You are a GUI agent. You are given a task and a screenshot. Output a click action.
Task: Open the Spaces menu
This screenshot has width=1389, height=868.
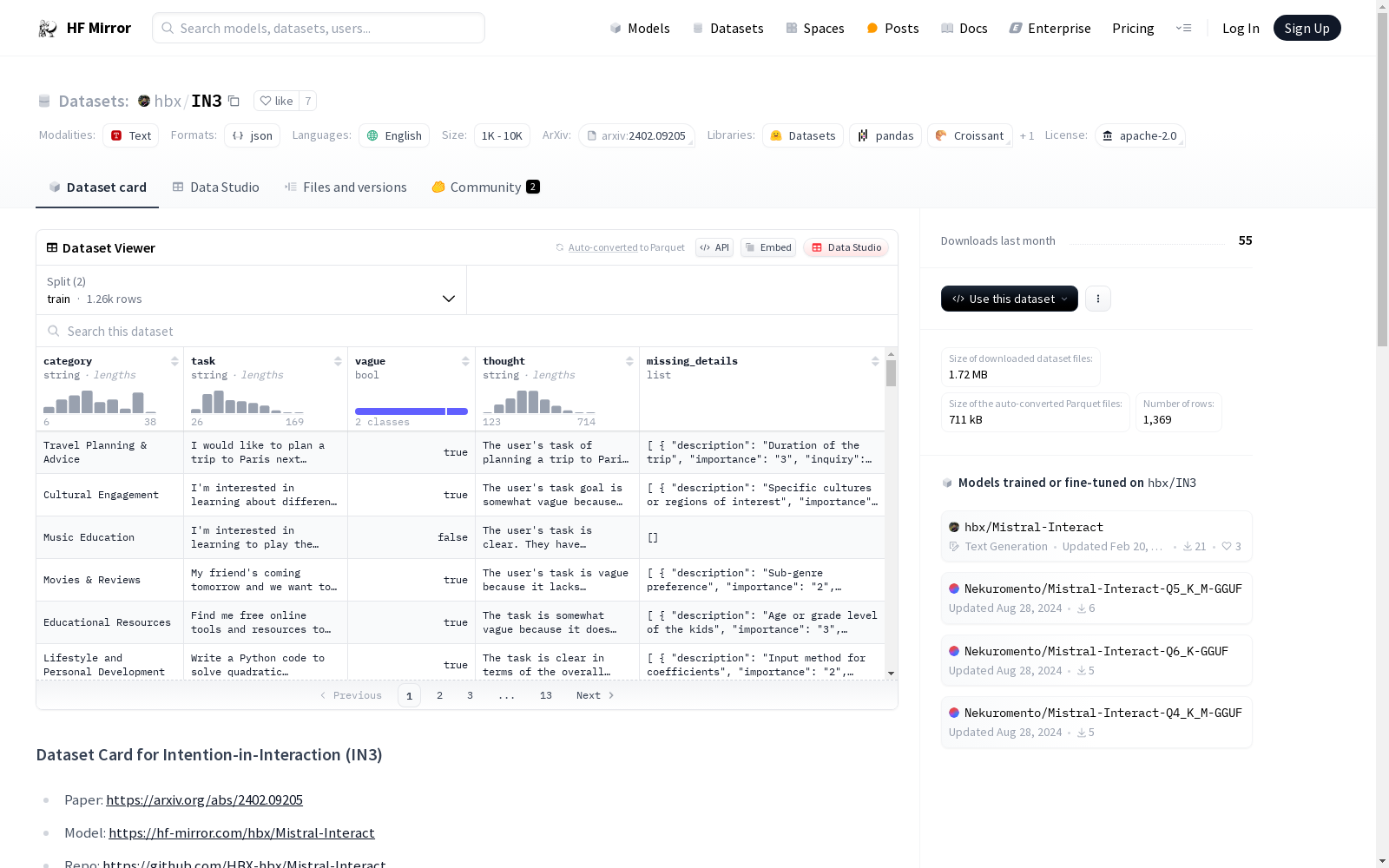[x=814, y=28]
